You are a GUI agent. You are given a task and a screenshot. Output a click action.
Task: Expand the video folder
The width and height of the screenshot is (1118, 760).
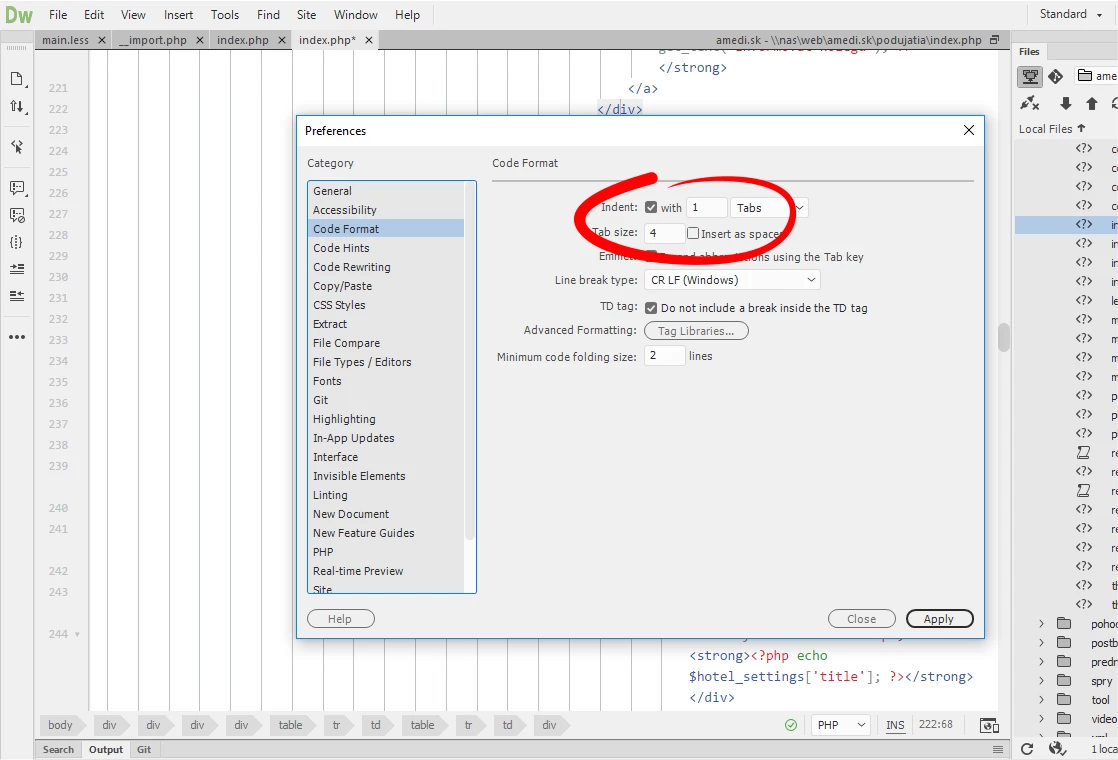(x=1041, y=719)
